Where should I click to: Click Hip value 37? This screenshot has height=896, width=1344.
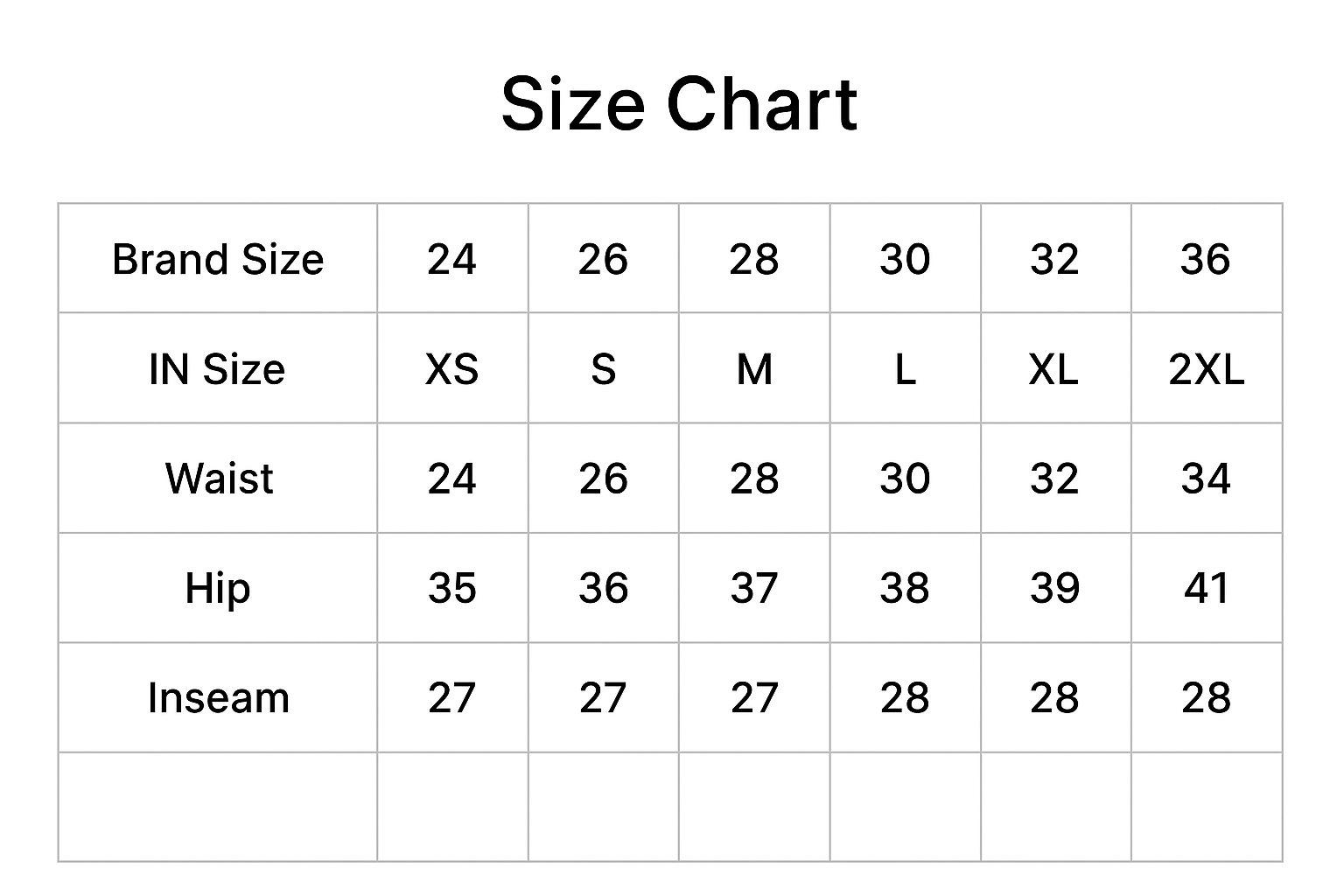pos(753,588)
